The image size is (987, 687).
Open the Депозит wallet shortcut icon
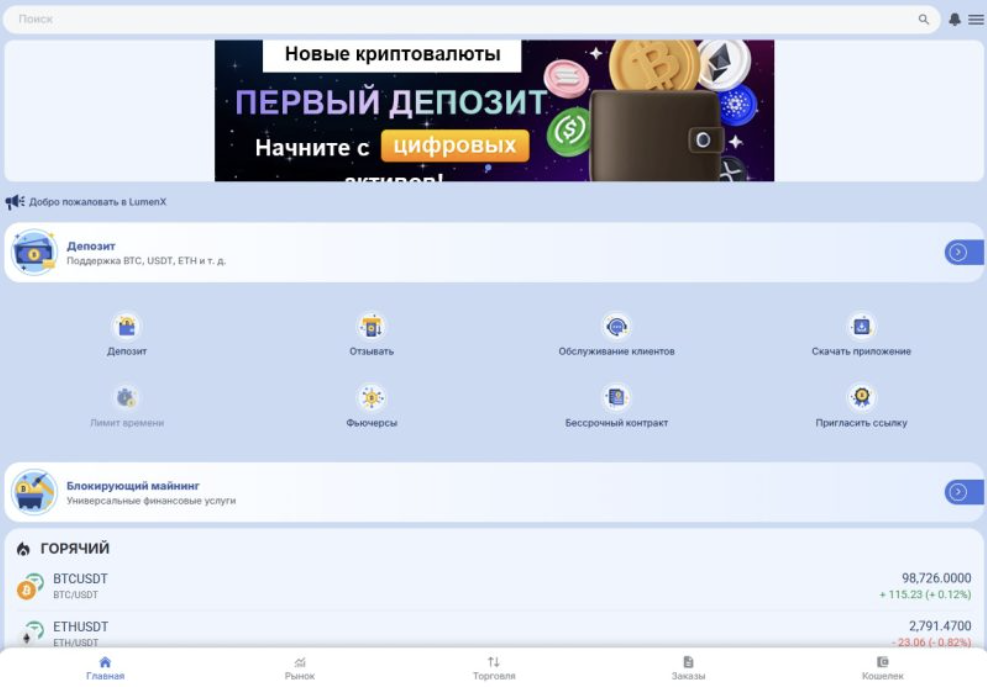(127, 327)
